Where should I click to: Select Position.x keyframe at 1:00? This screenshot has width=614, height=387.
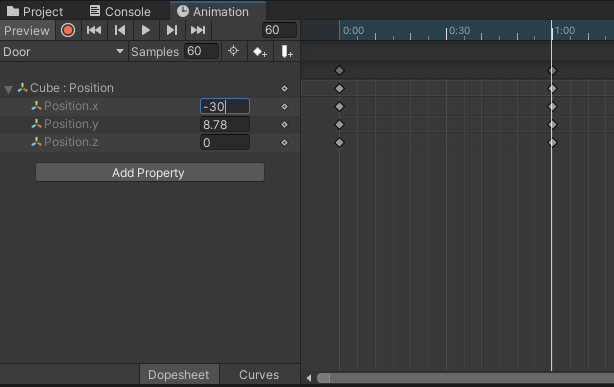tap(552, 107)
